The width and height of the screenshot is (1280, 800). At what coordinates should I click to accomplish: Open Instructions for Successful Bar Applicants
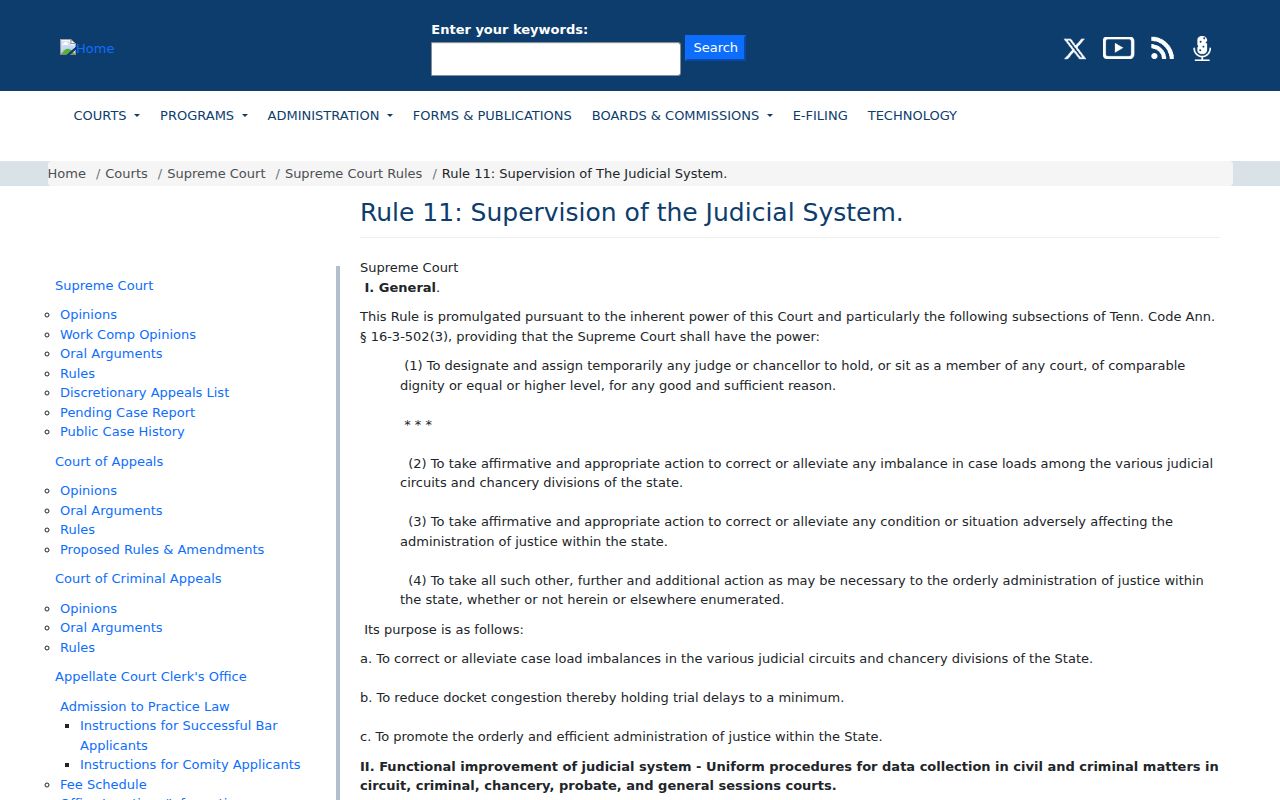tap(179, 736)
